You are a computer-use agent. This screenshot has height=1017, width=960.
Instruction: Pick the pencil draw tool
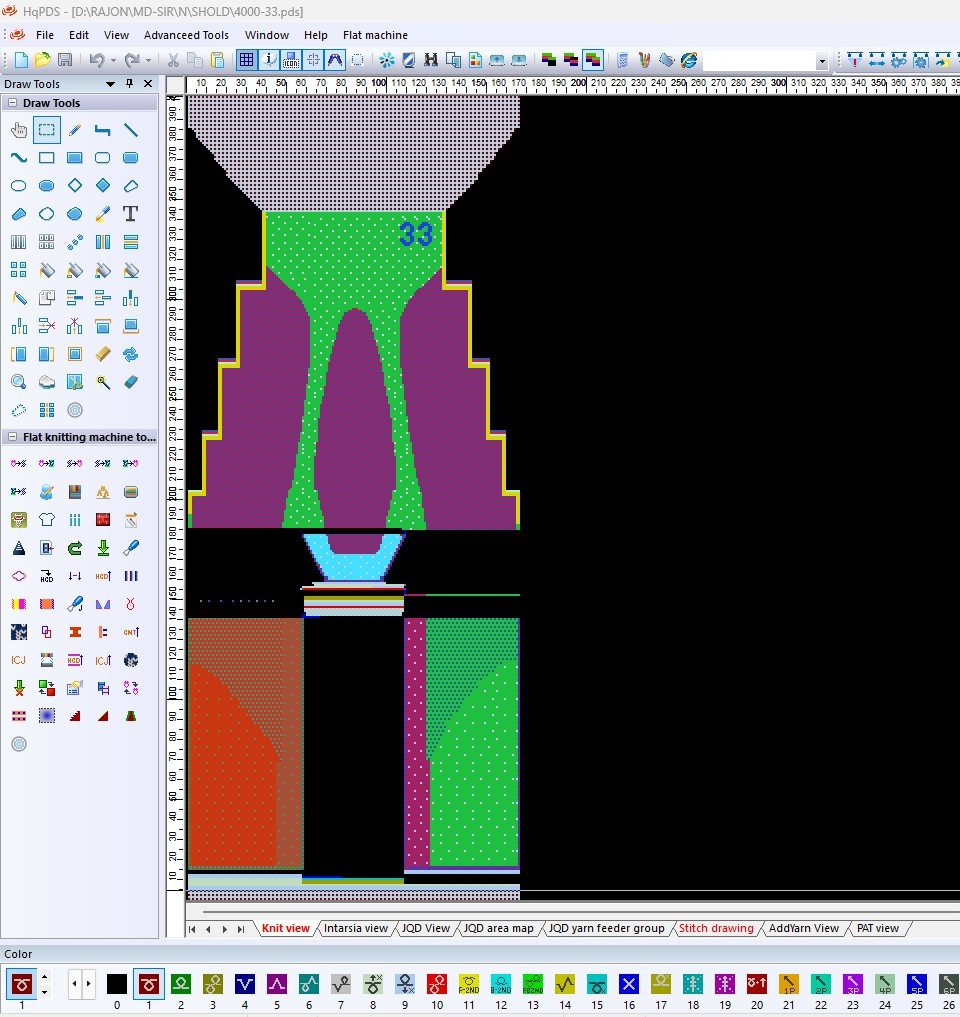[x=74, y=130]
